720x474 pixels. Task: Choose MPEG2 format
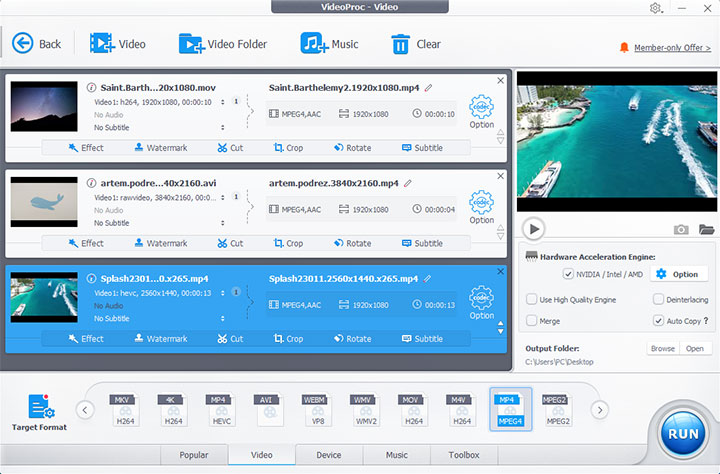(556, 409)
